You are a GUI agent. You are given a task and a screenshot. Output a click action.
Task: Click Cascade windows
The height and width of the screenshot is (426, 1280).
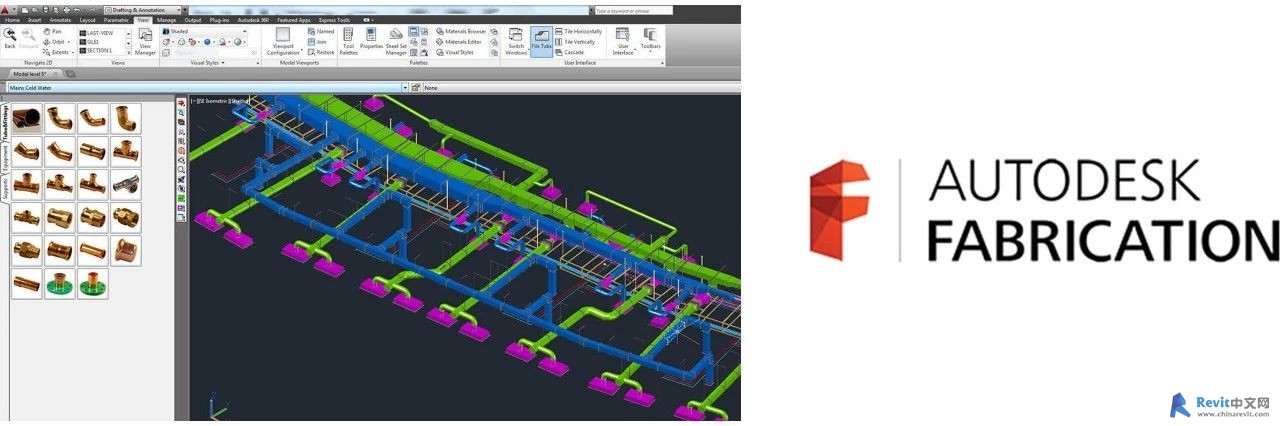(x=569, y=52)
